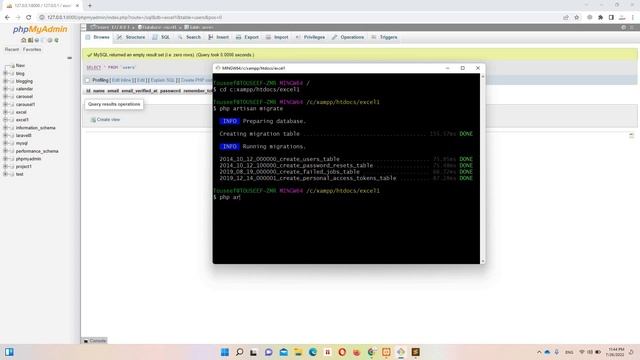Expand the carousel database node
Viewport: 640px width, 360px height.
[x=5, y=96]
